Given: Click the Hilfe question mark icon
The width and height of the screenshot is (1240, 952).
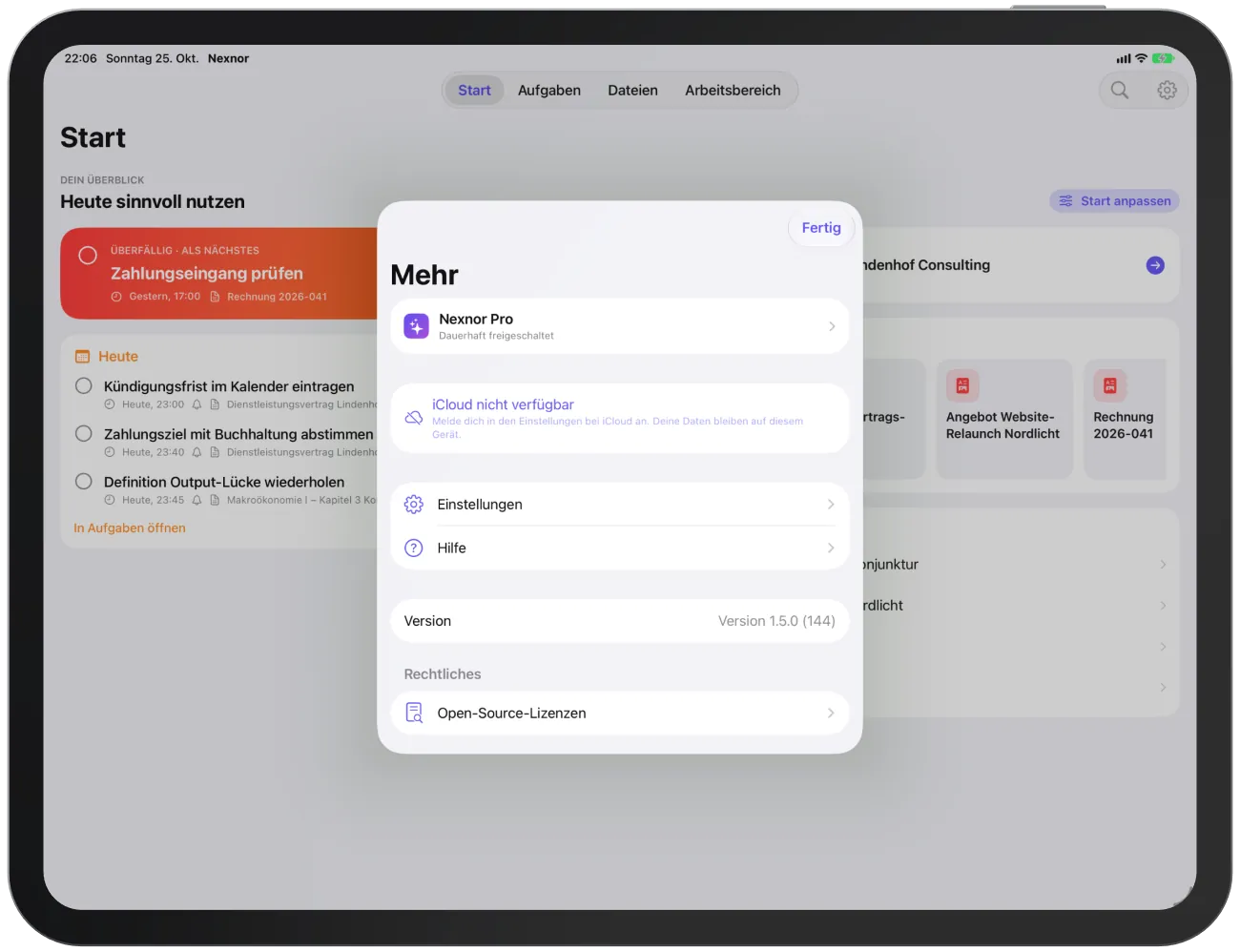Looking at the screenshot, I should click(414, 548).
